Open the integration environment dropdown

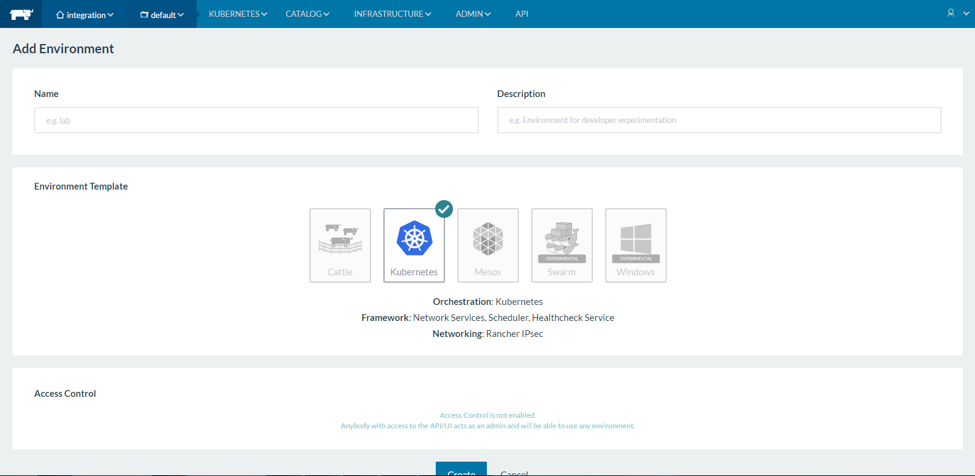click(x=85, y=14)
